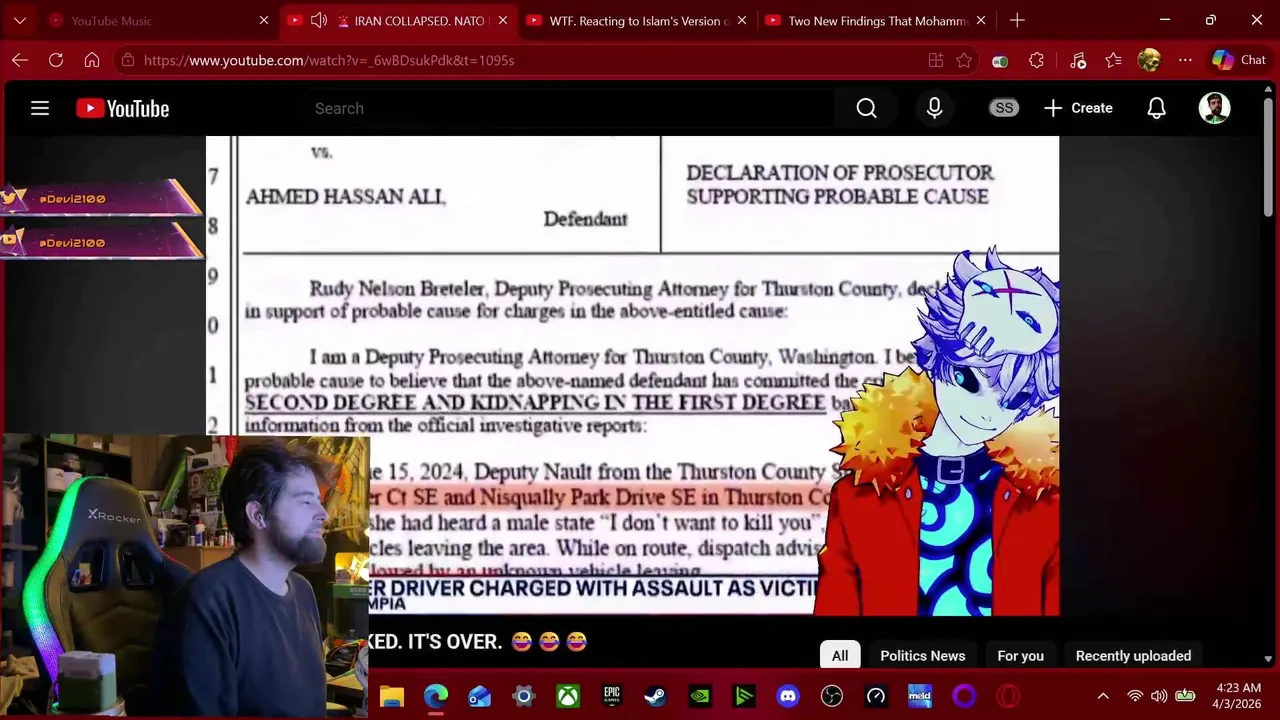Close the Two New Findings tab
This screenshot has height=720, width=1280.
pyautogui.click(x=981, y=20)
